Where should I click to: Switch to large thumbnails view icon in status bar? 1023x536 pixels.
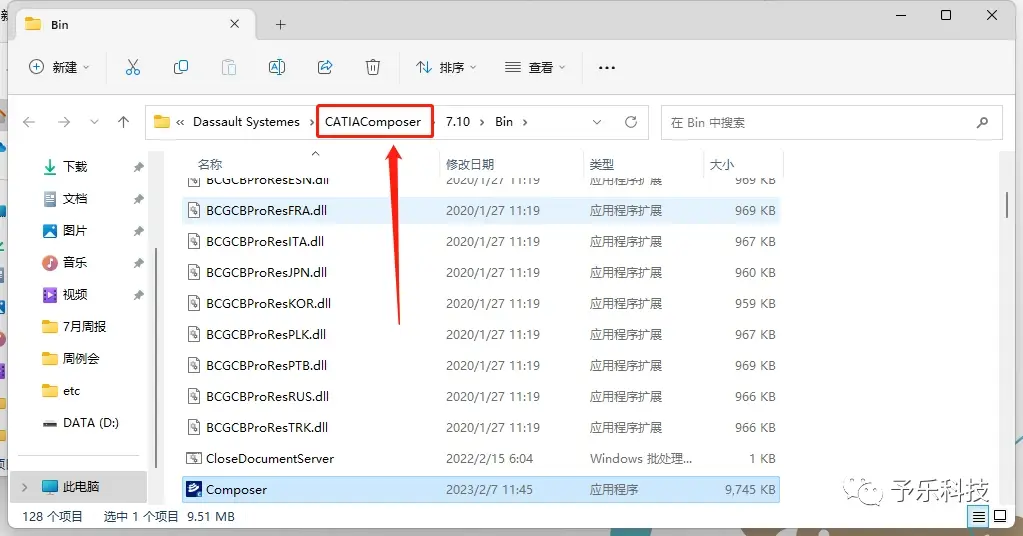point(1000,517)
